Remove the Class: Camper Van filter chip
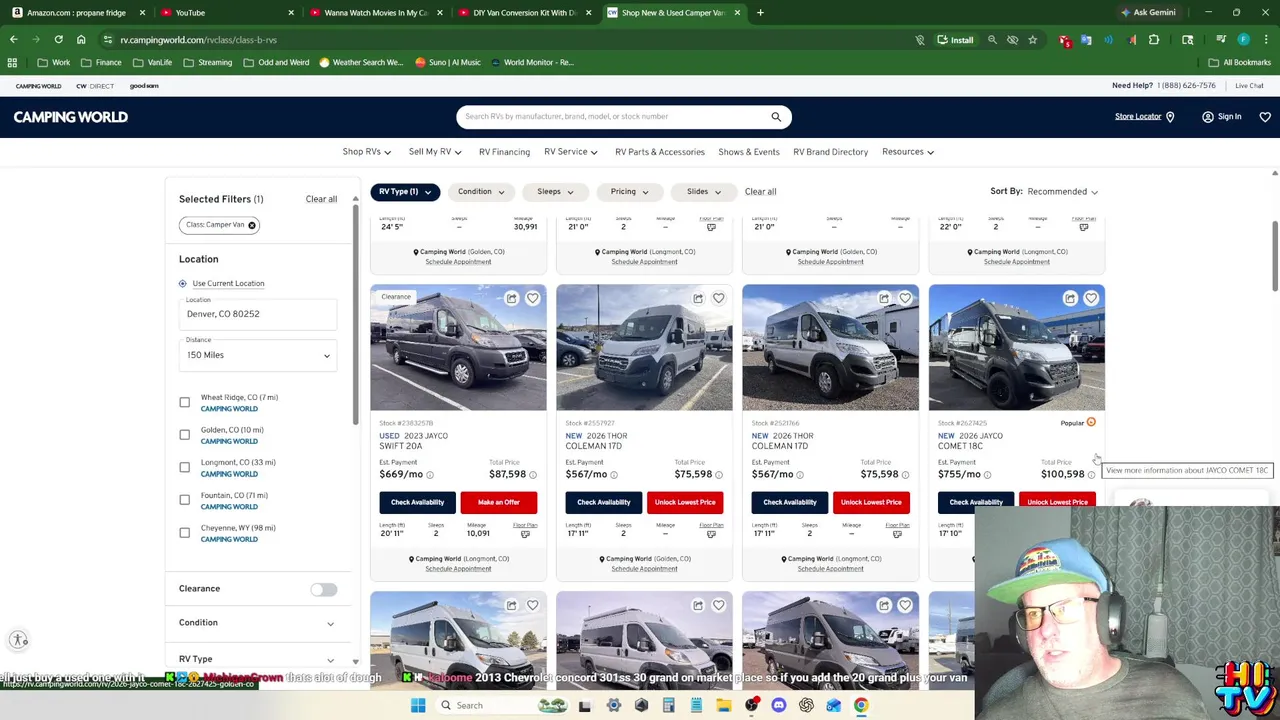This screenshot has width=1280, height=720. [x=252, y=225]
